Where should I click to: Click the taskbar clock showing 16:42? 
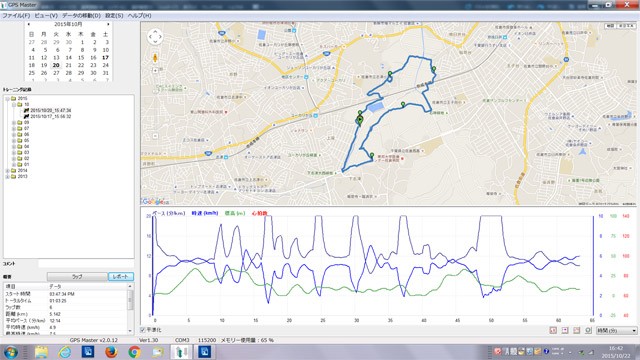click(616, 352)
